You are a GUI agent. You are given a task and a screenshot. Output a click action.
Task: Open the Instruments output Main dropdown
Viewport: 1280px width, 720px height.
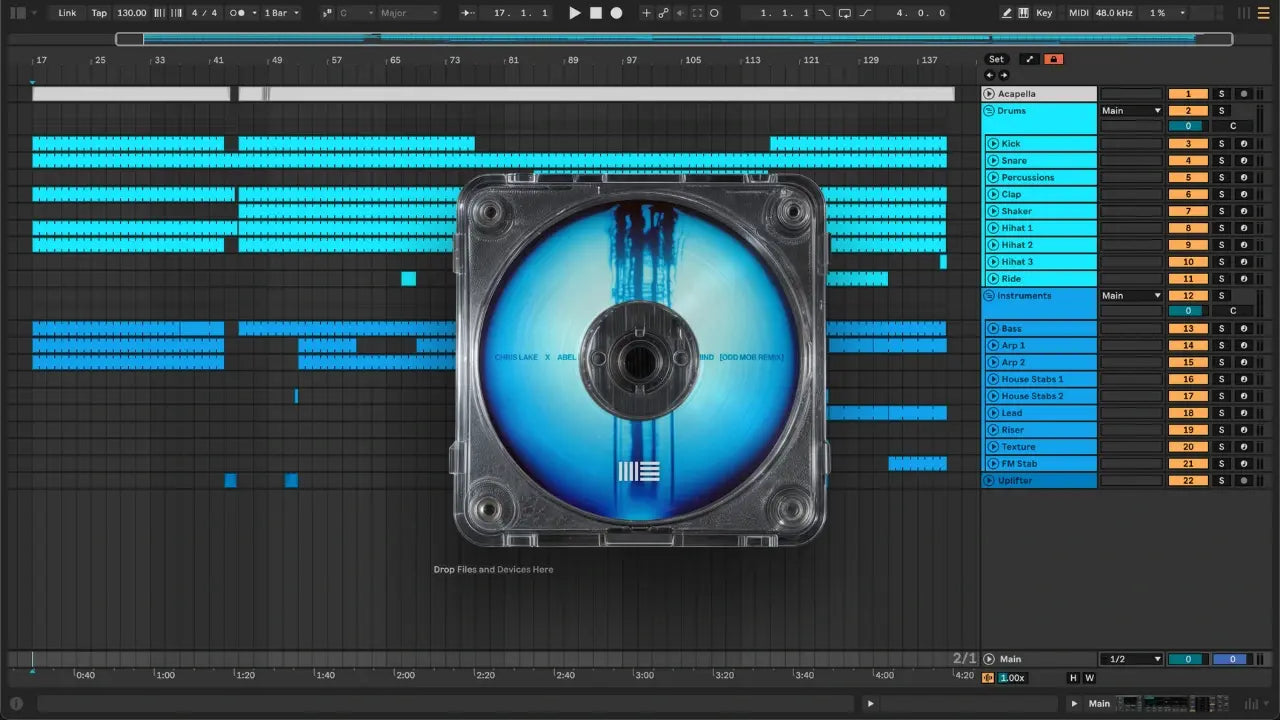[1131, 296]
